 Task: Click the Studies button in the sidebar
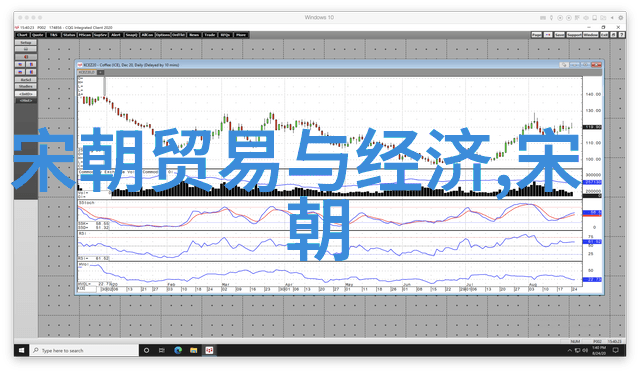[x=26, y=87]
